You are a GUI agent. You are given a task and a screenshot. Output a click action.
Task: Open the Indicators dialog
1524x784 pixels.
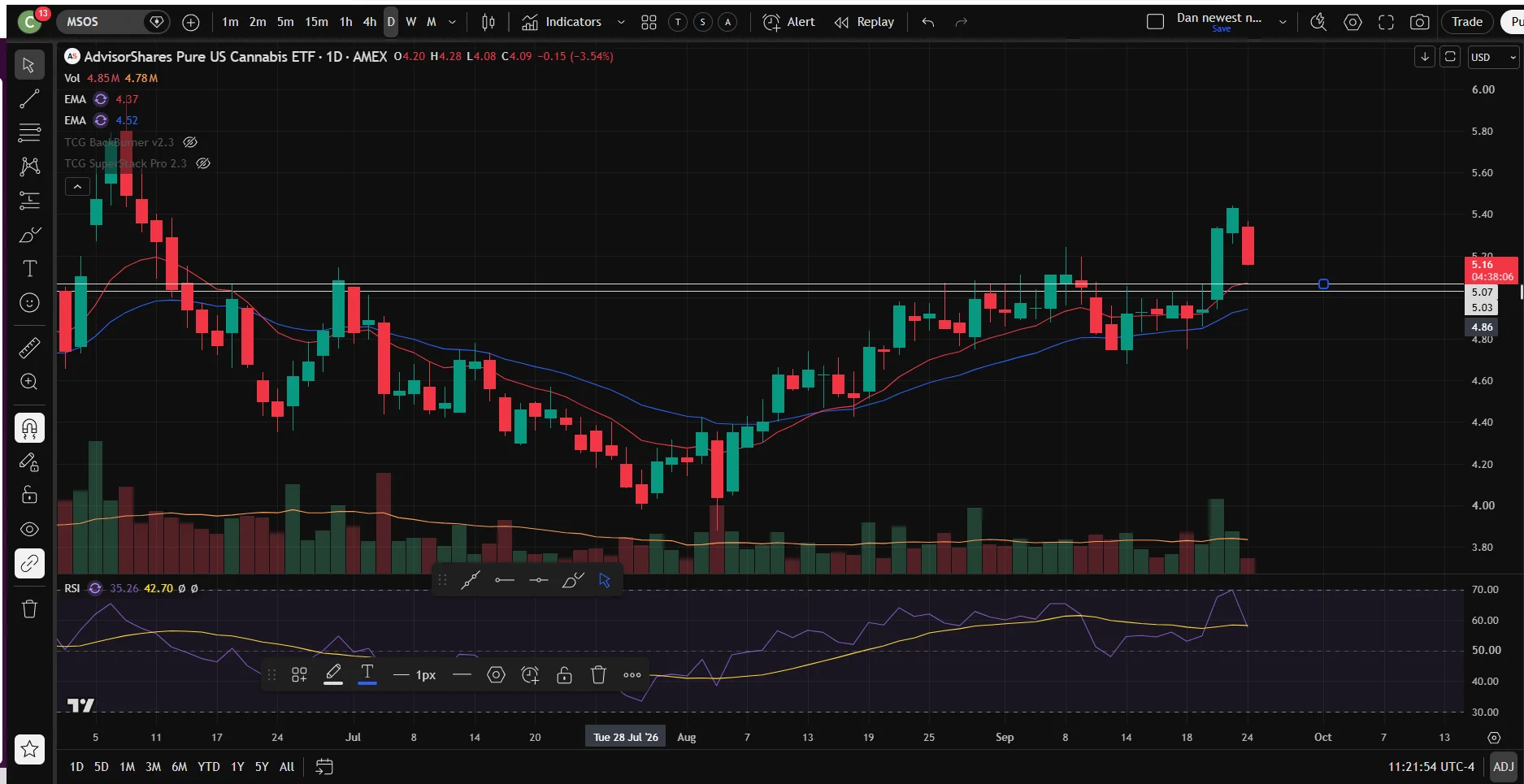point(562,22)
